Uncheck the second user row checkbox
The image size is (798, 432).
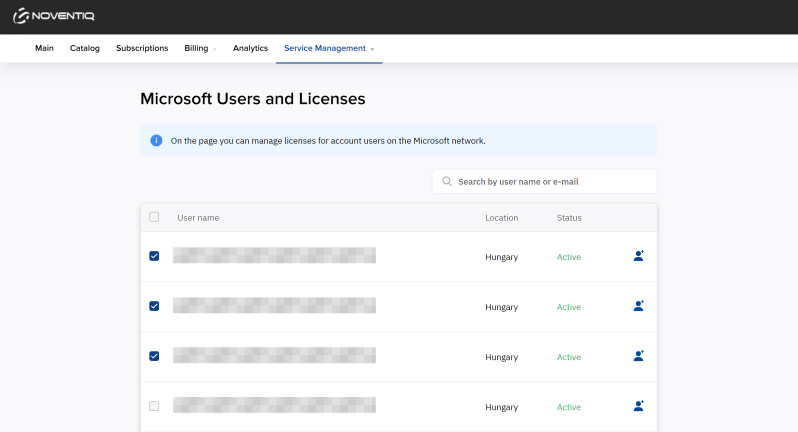(x=154, y=306)
